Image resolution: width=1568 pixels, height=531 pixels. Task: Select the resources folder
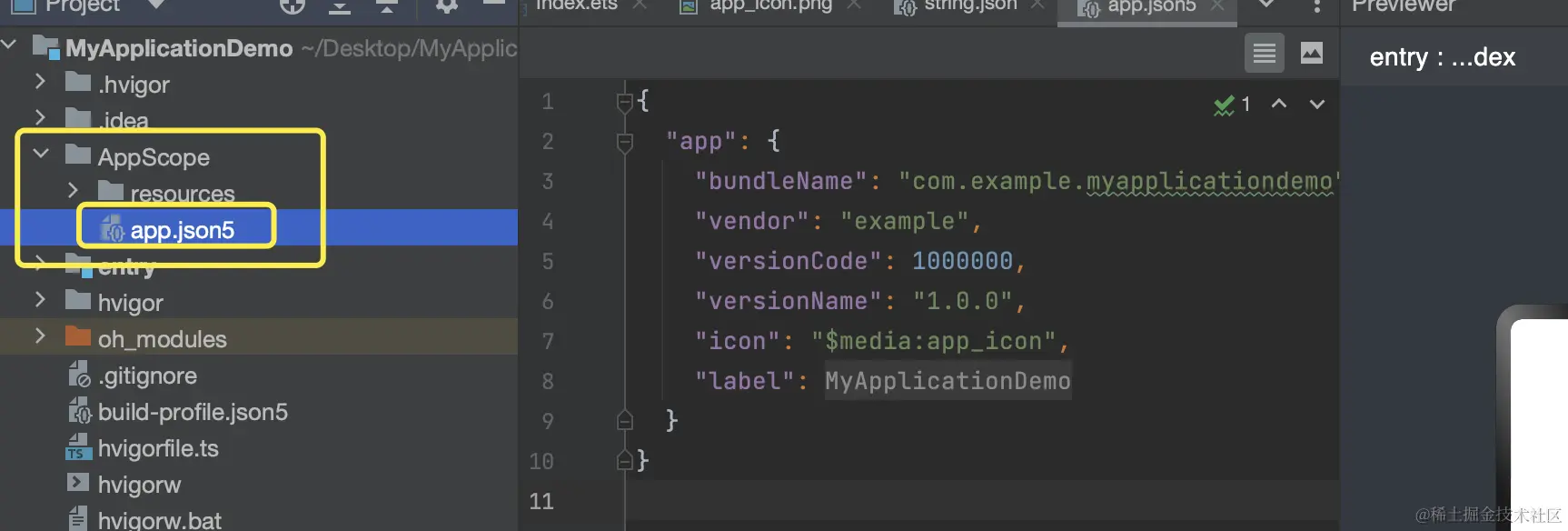click(x=183, y=194)
